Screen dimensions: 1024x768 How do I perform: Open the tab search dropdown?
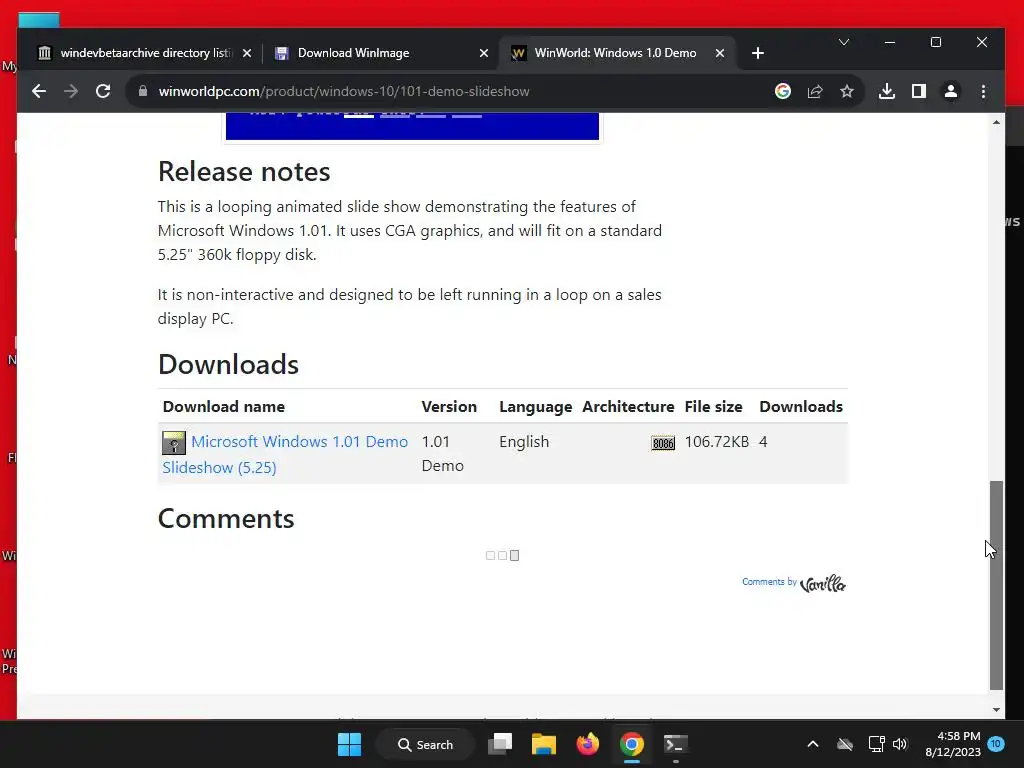tap(844, 42)
